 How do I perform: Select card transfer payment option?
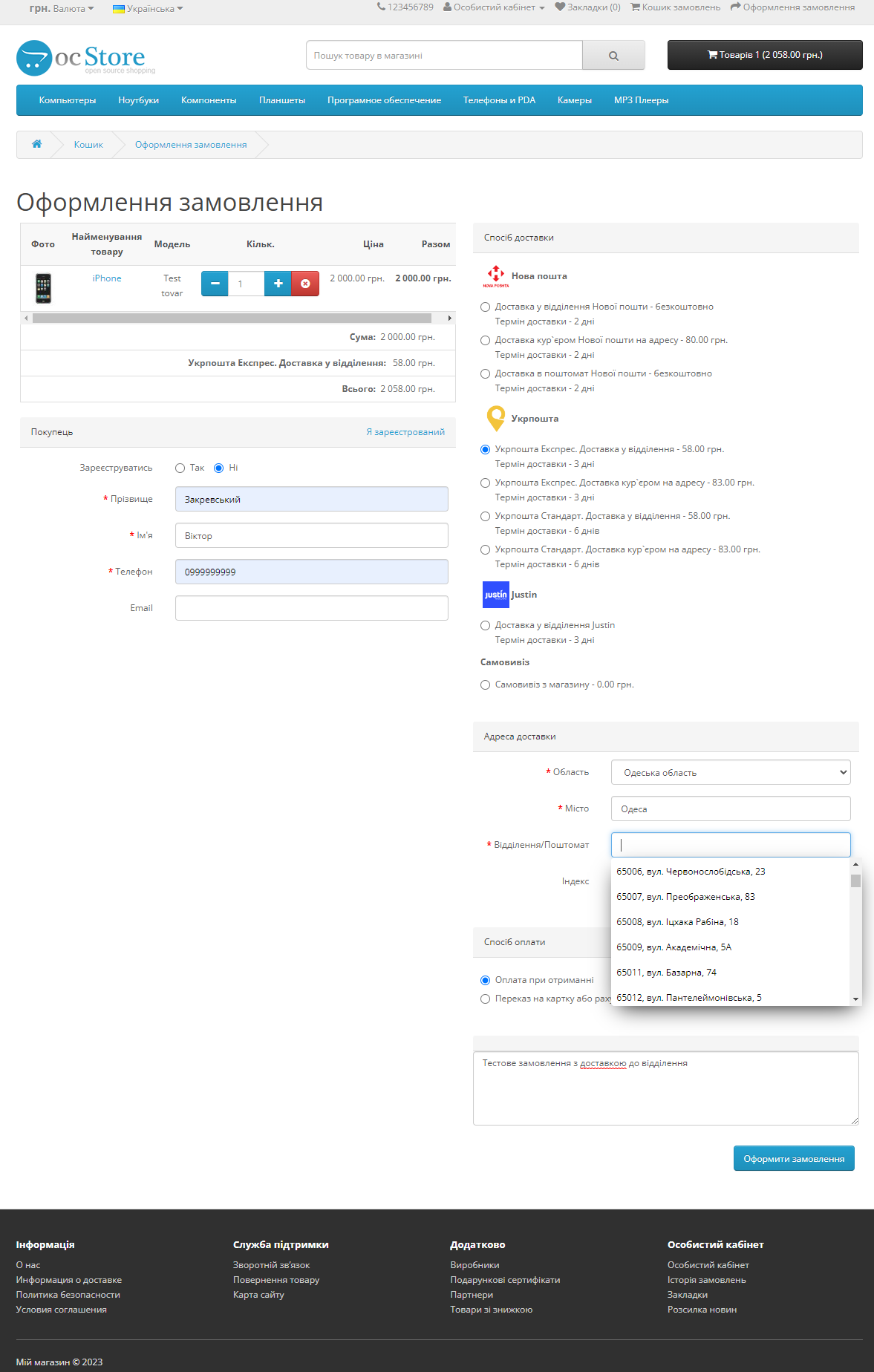point(486,999)
